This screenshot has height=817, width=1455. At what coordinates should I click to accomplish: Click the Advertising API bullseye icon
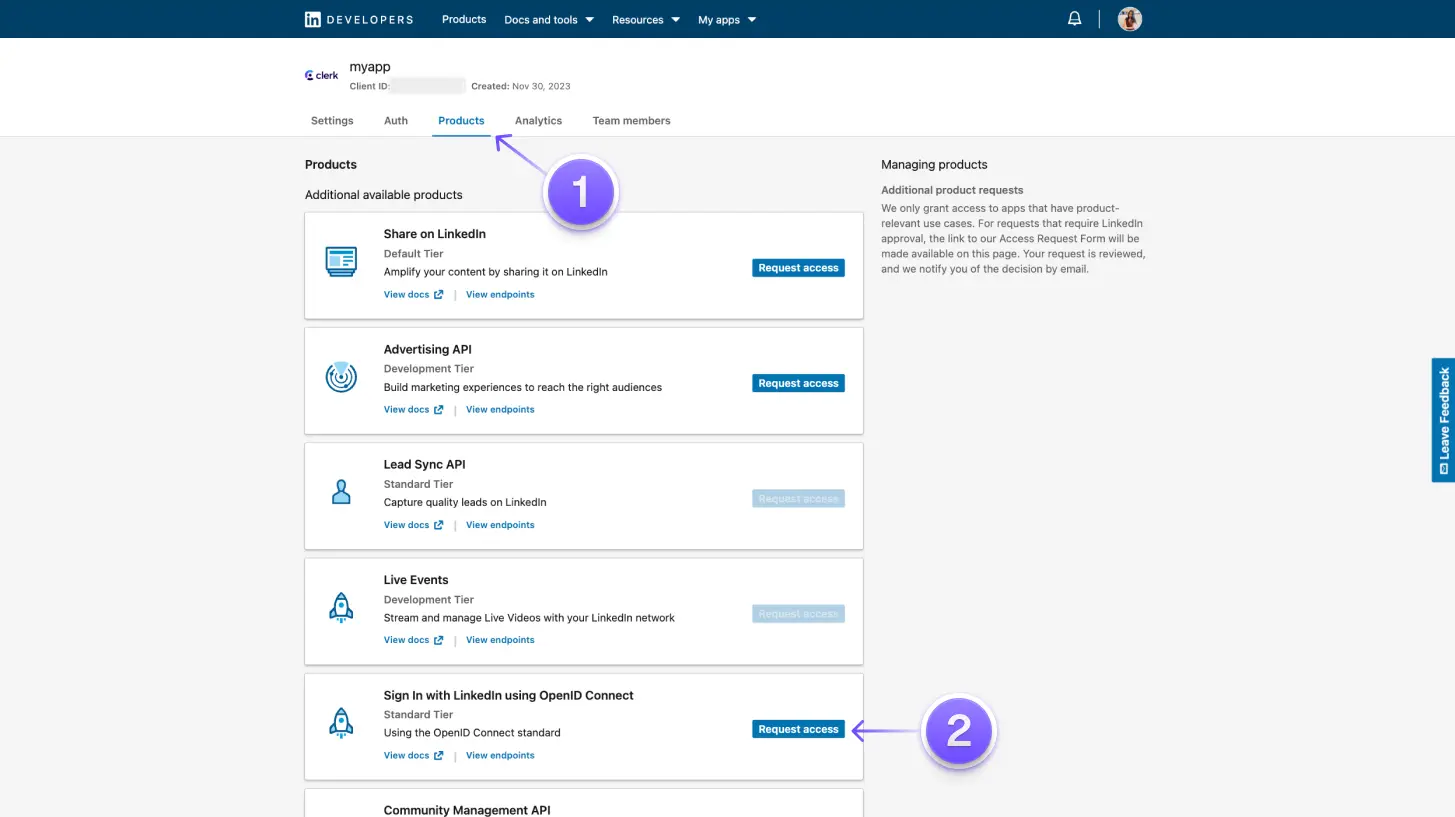(341, 377)
